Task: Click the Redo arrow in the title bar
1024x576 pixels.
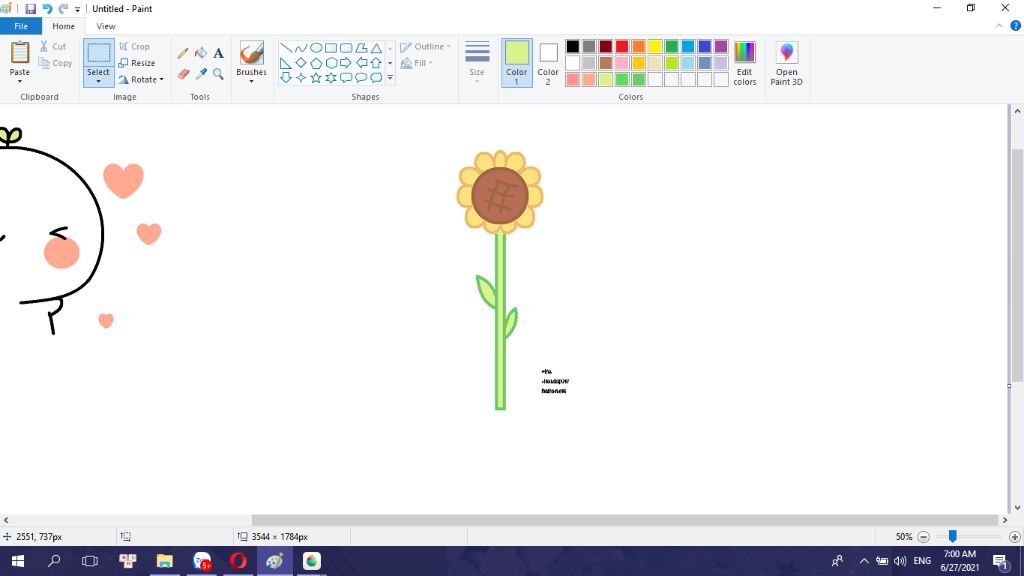Action: (63, 8)
